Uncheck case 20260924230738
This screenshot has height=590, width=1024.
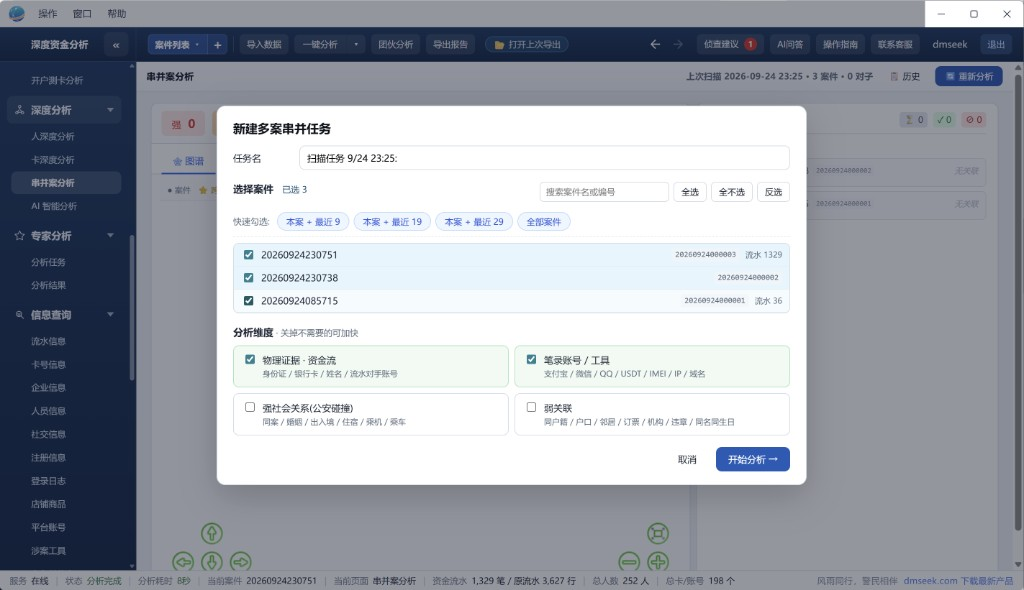tap(248, 278)
